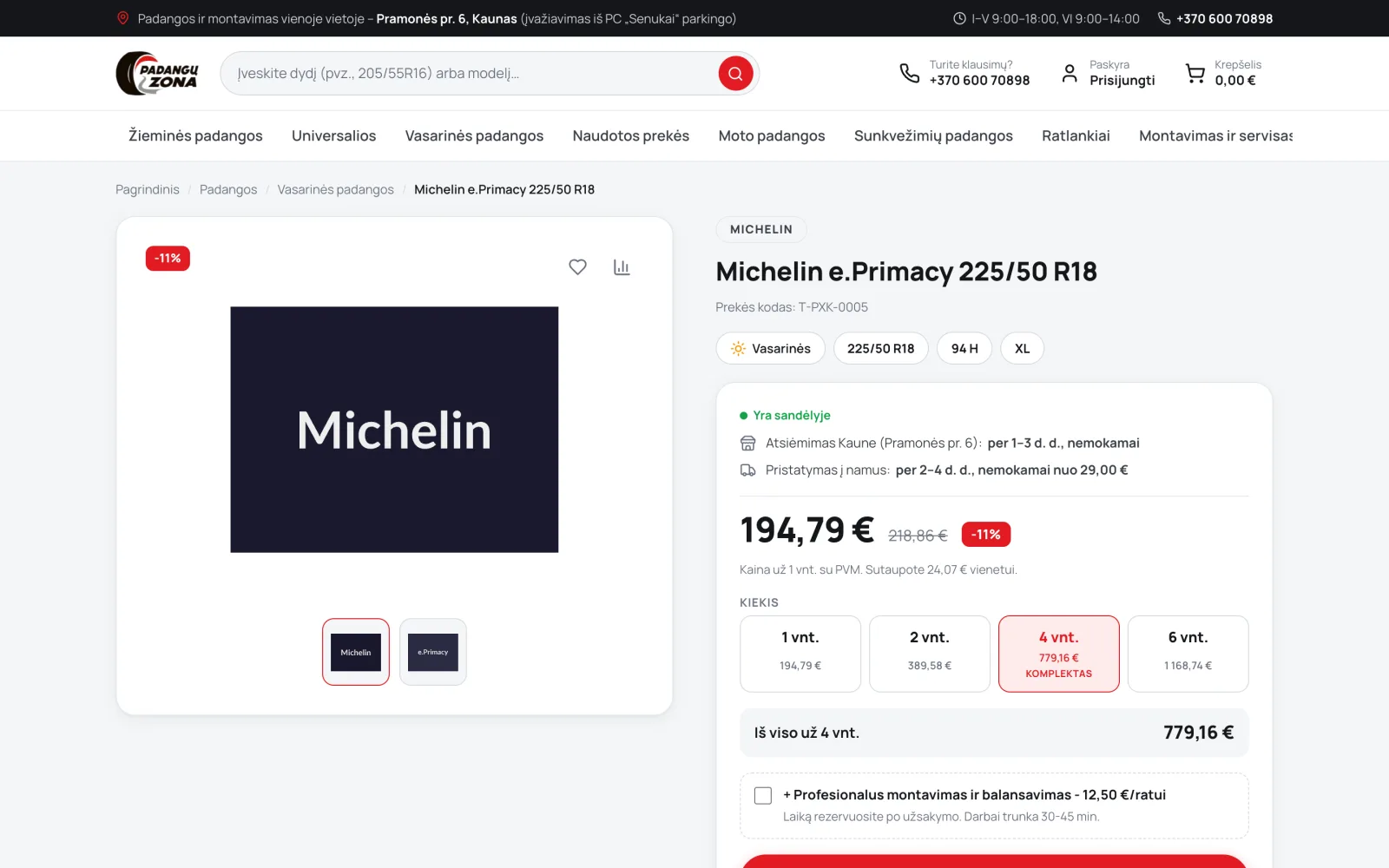Open Sunkvežimių padangos menu item
The height and width of the screenshot is (868, 1389).
tap(933, 135)
